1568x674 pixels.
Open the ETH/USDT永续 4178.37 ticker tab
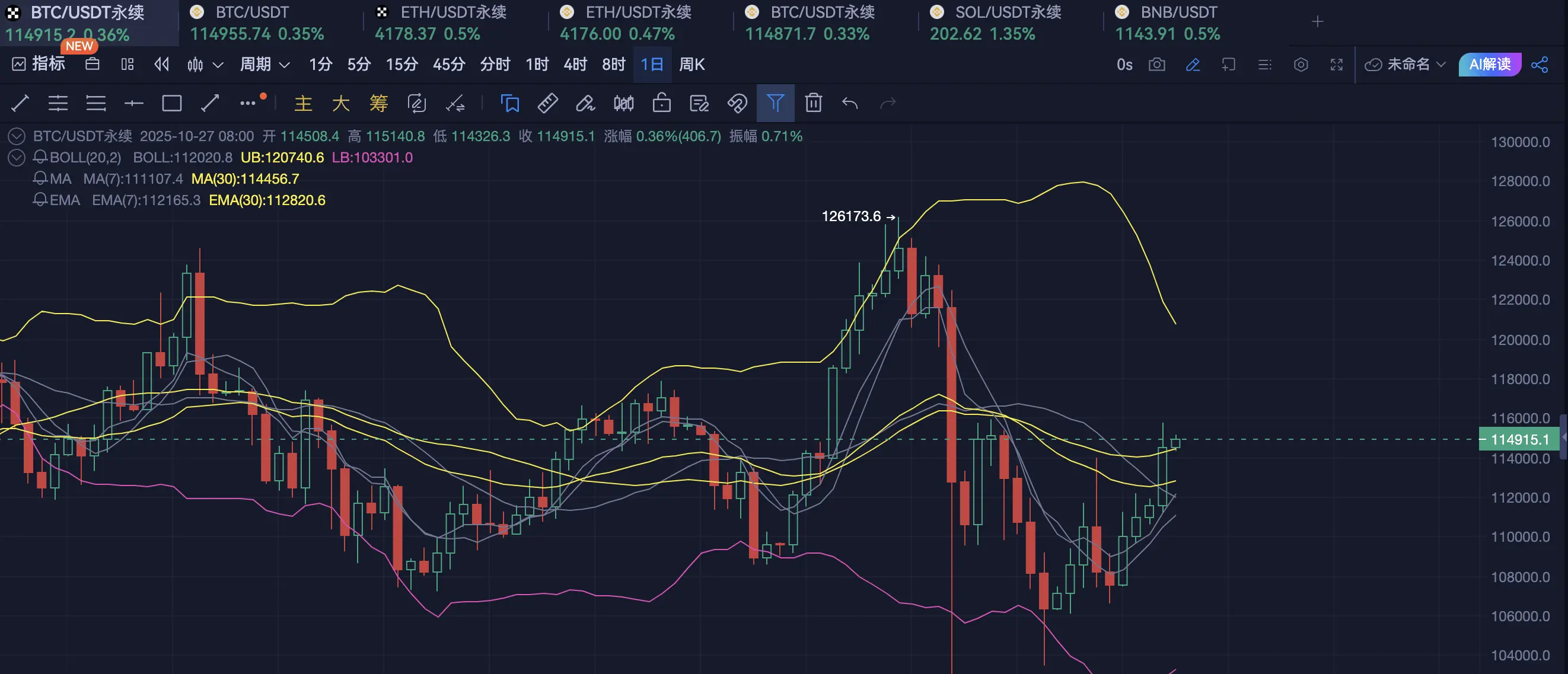[x=441, y=23]
